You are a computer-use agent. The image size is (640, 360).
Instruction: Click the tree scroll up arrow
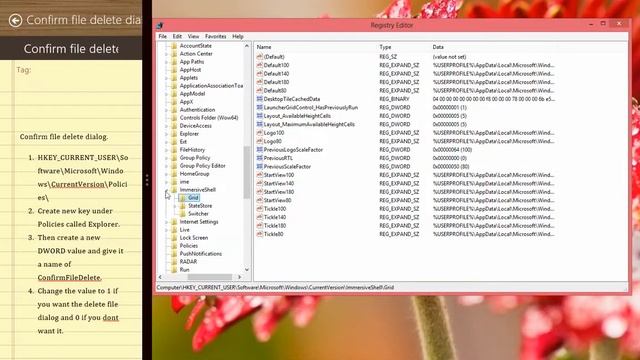(x=247, y=46)
